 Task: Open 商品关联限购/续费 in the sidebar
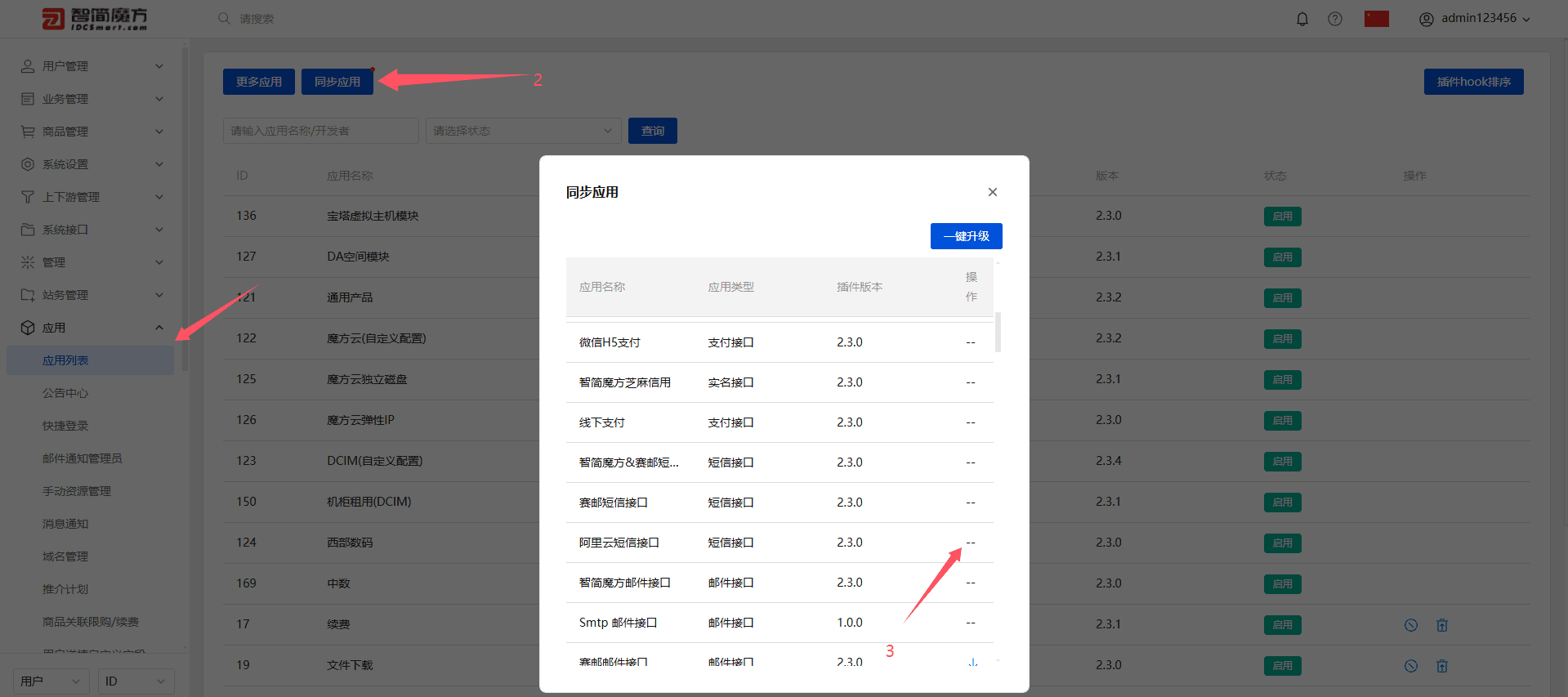[91, 622]
